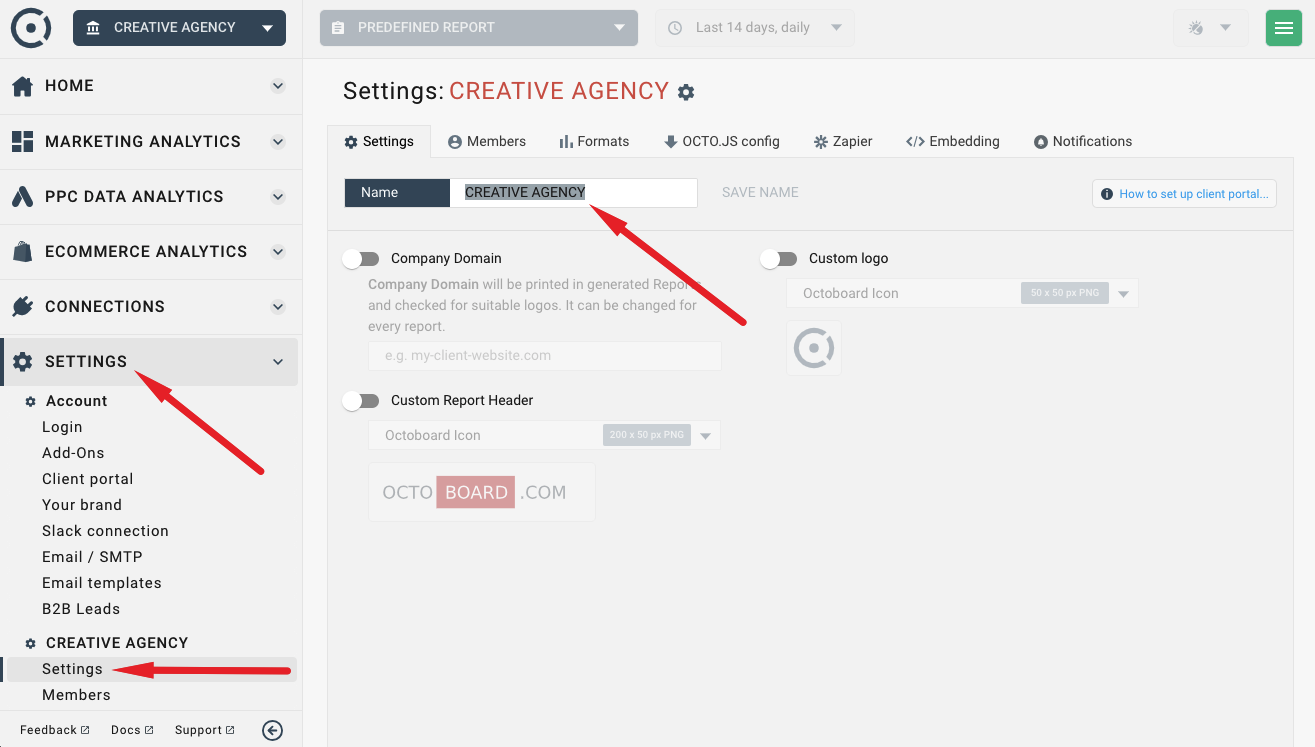Viewport: 1315px width, 747px height.
Task: Open the Add-Ons settings page
Action: point(73,453)
